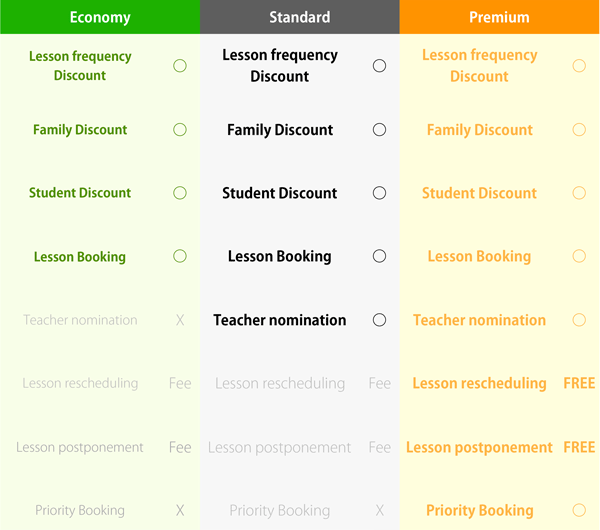Viewport: 600px width, 530px height.
Task: Click the Premium Student Discount circle icon
Action: [x=579, y=193]
